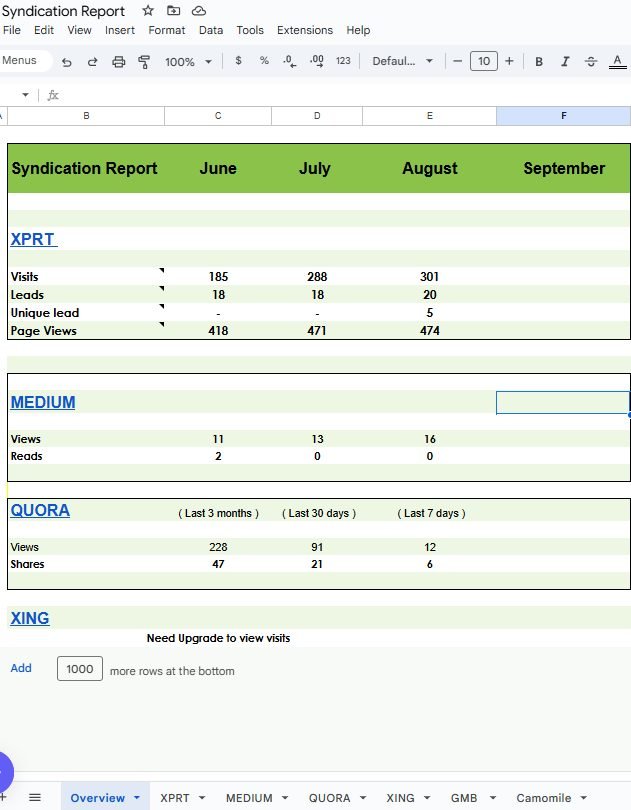Image resolution: width=631 pixels, height=810 pixels.
Task: Format as currency with dollar icon
Action: (238, 60)
